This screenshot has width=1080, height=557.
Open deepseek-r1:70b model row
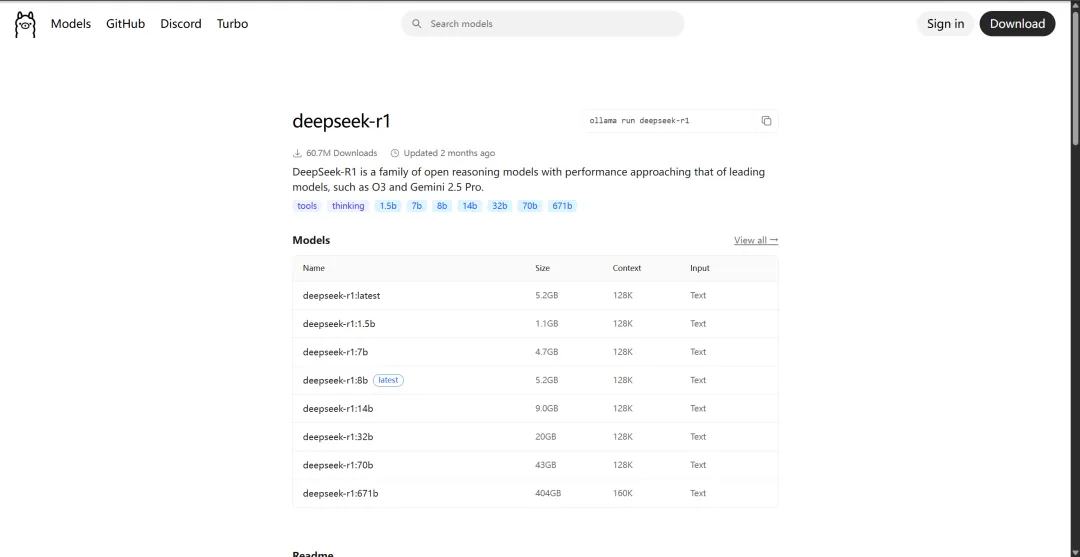[535, 465]
